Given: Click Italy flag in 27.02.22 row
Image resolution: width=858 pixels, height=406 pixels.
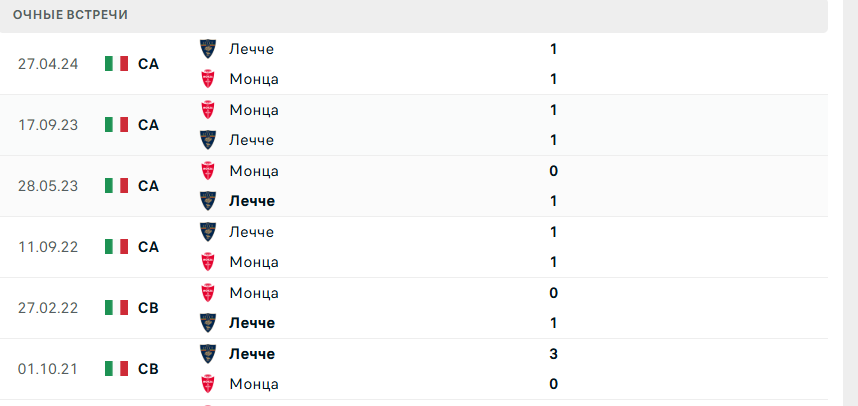Looking at the screenshot, I should pos(117,308).
